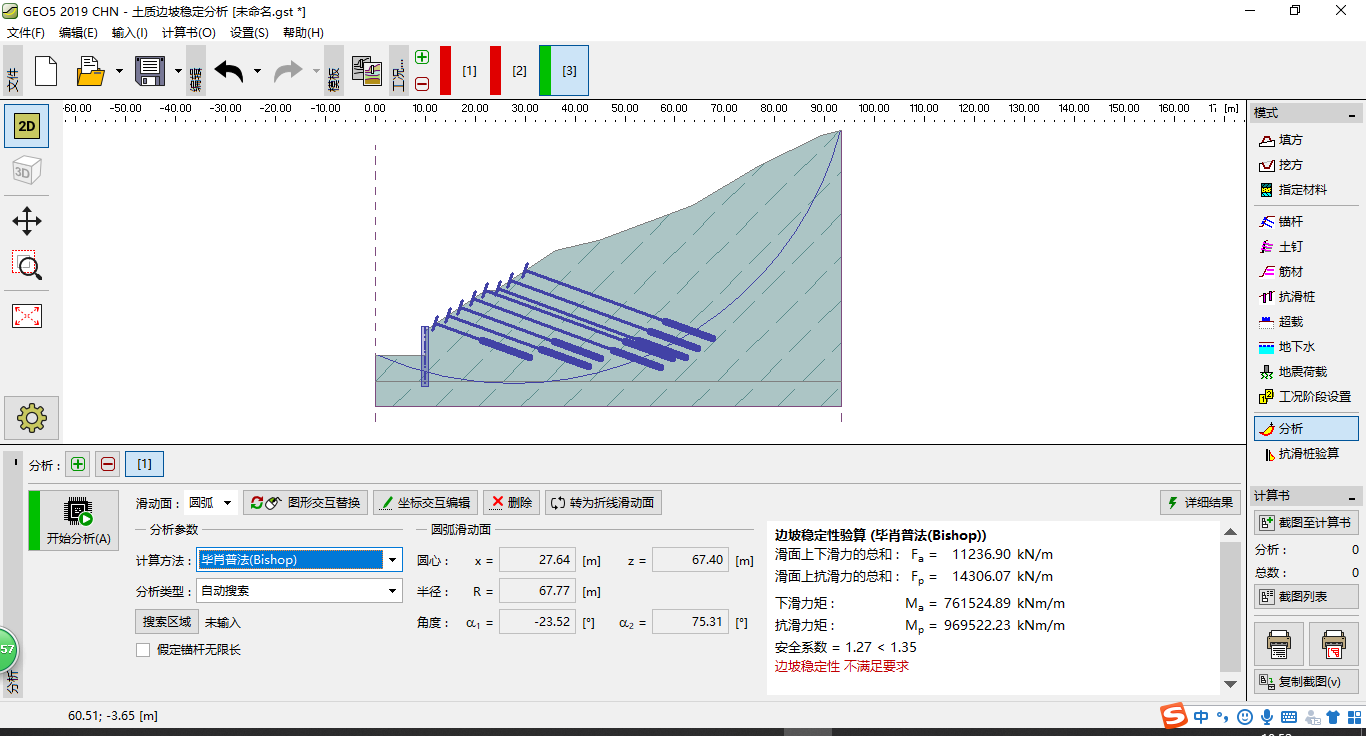Image resolution: width=1366 pixels, height=736 pixels.
Task: Collapse the 计算书 panel with minus
Action: click(1352, 497)
